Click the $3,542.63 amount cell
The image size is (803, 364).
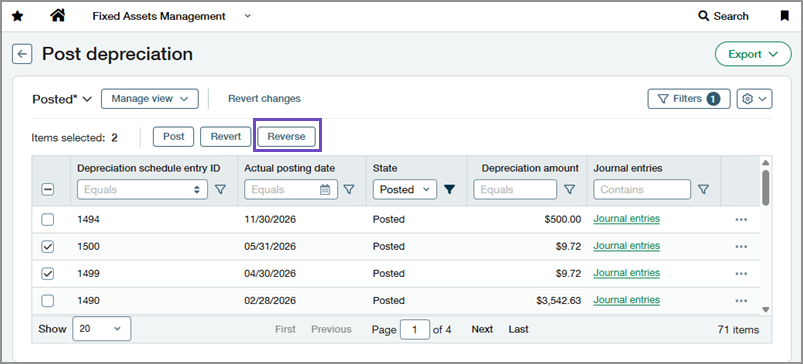tap(559, 301)
